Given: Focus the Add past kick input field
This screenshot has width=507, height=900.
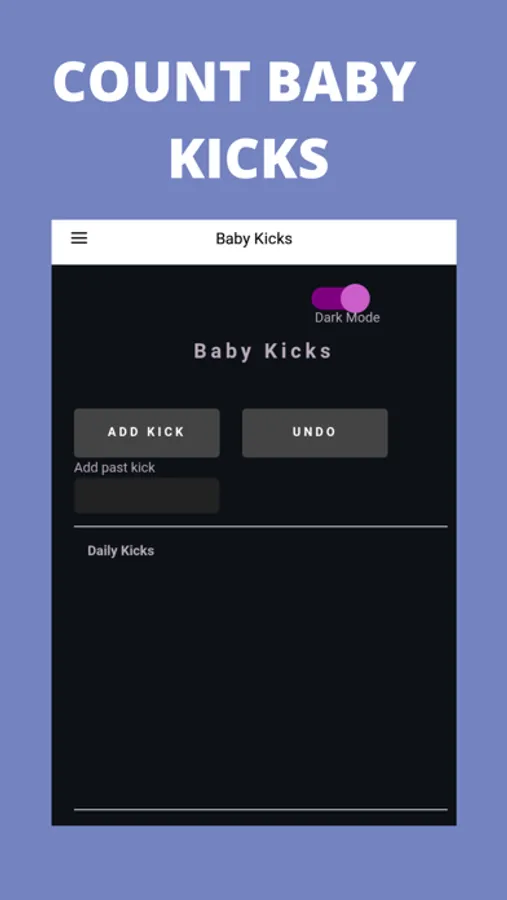Looking at the screenshot, I should tap(146, 495).
